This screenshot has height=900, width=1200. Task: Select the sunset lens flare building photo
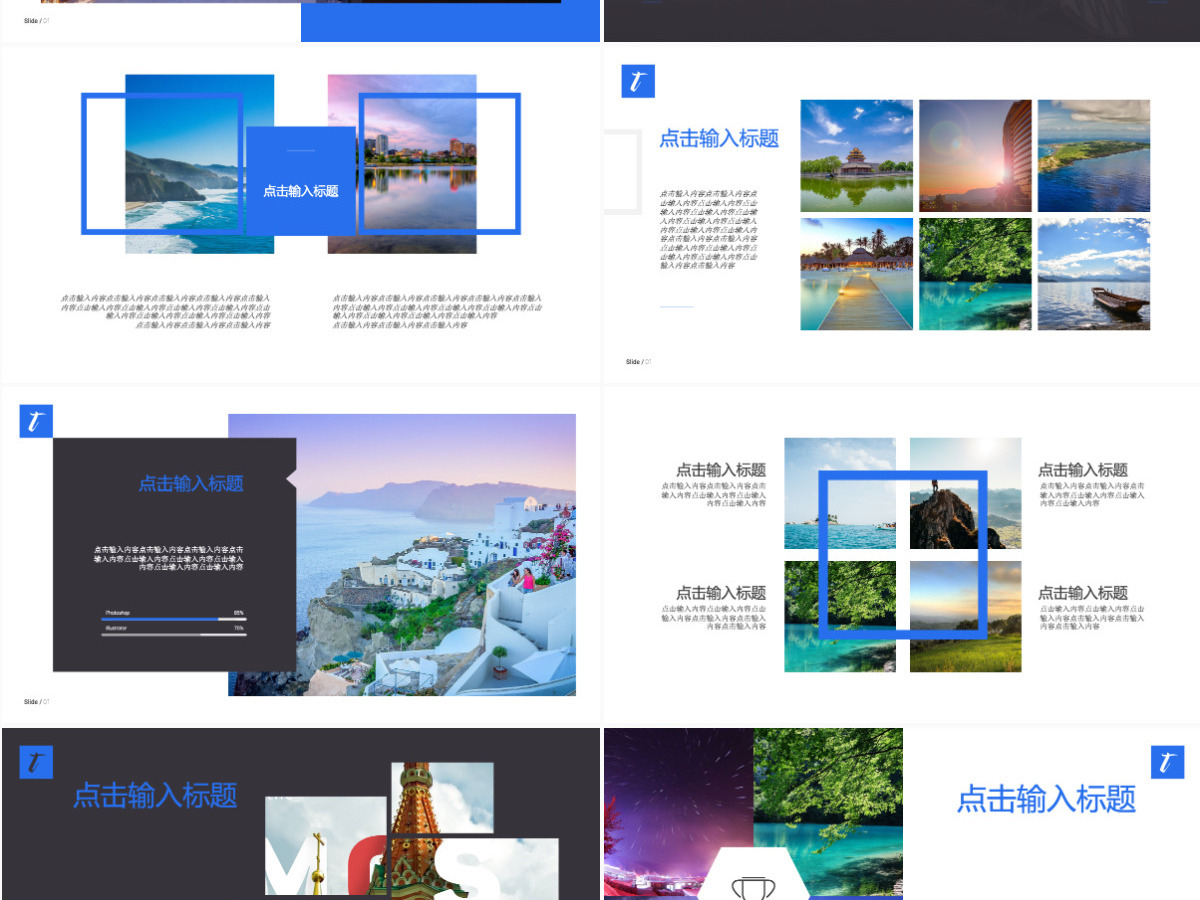pos(975,156)
